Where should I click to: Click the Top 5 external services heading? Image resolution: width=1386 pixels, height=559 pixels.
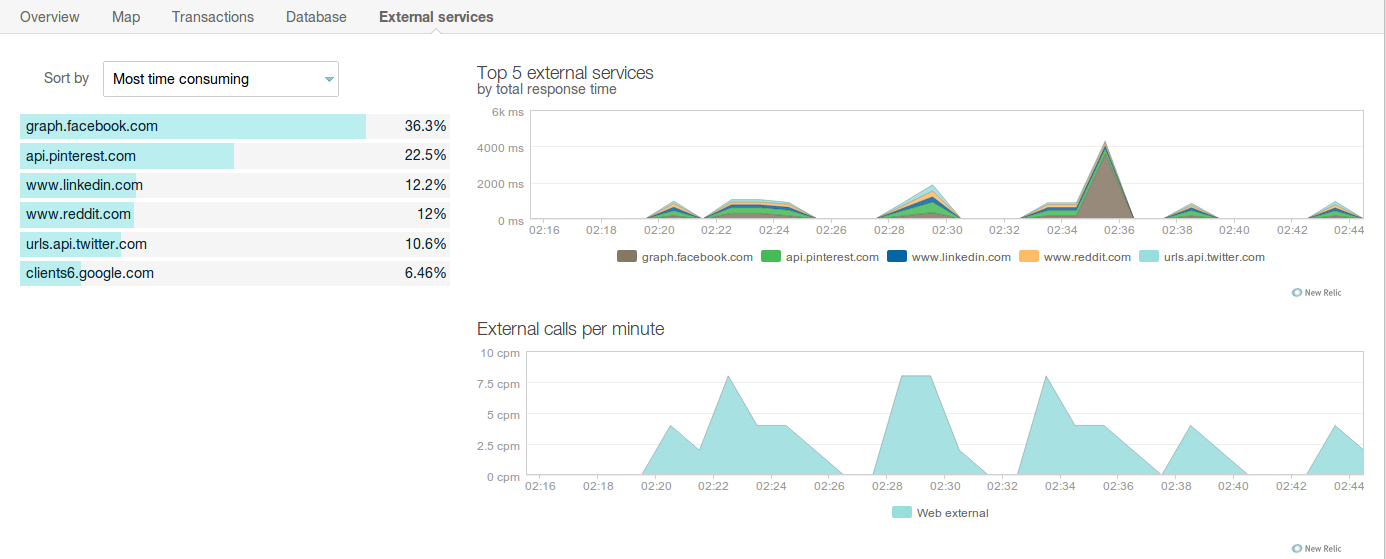coord(565,73)
